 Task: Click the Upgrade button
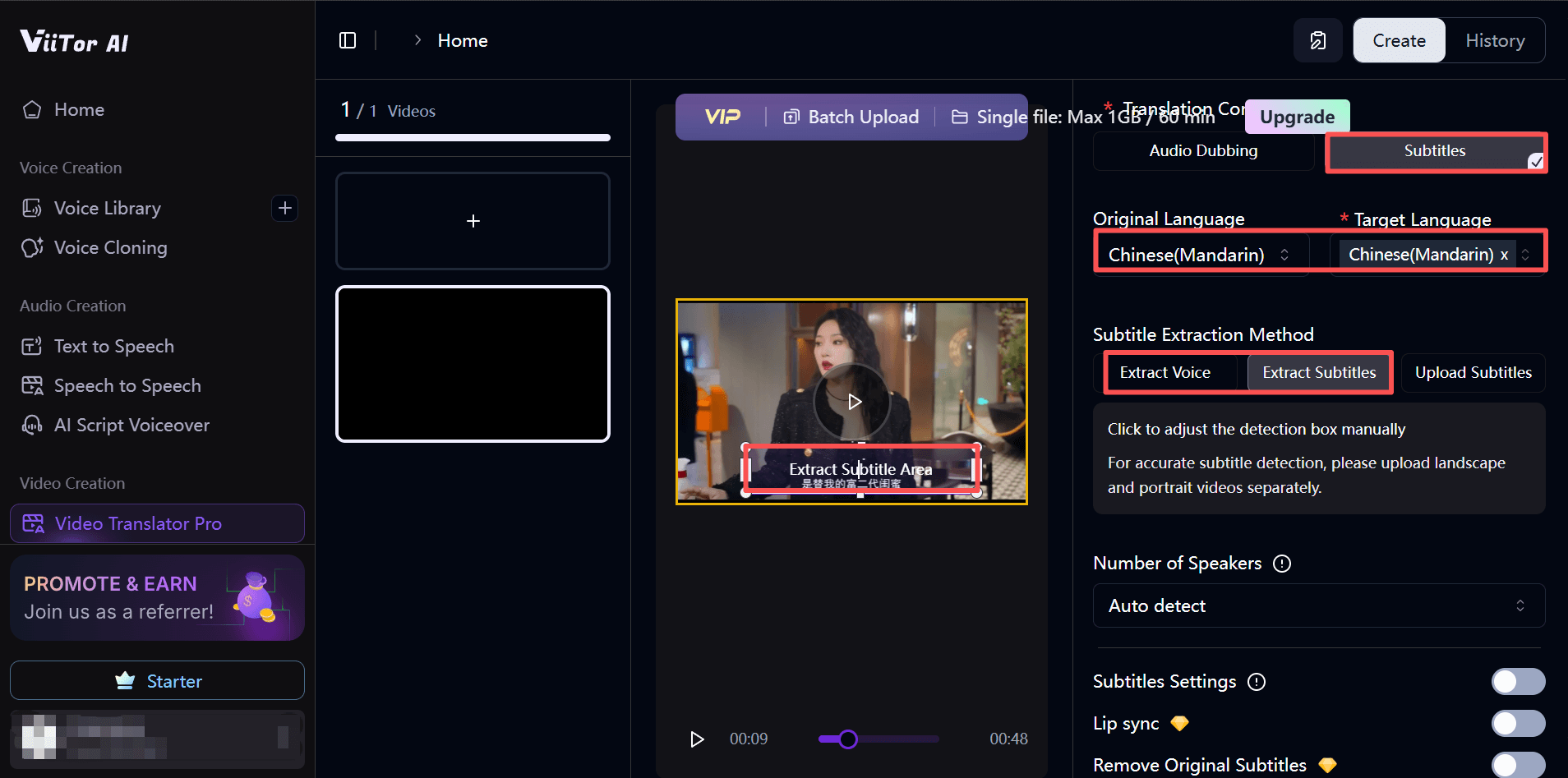[1297, 117]
